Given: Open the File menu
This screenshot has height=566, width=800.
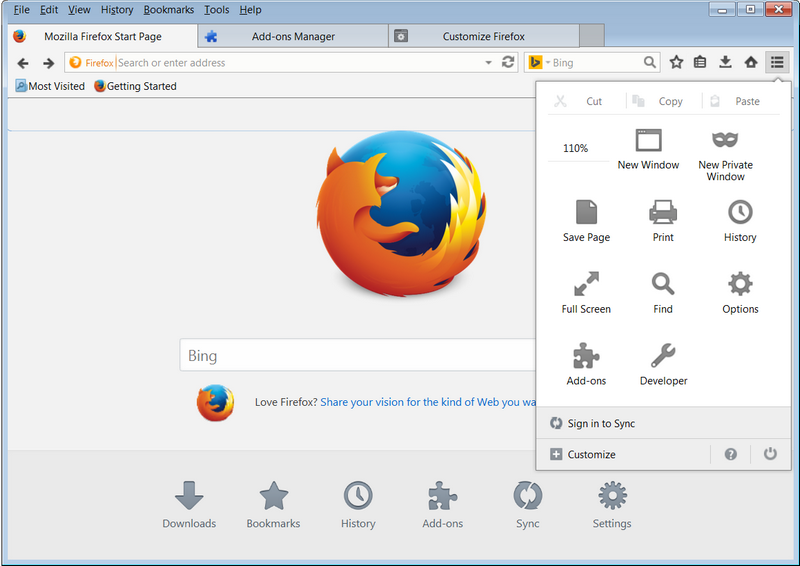Looking at the screenshot, I should [21, 10].
